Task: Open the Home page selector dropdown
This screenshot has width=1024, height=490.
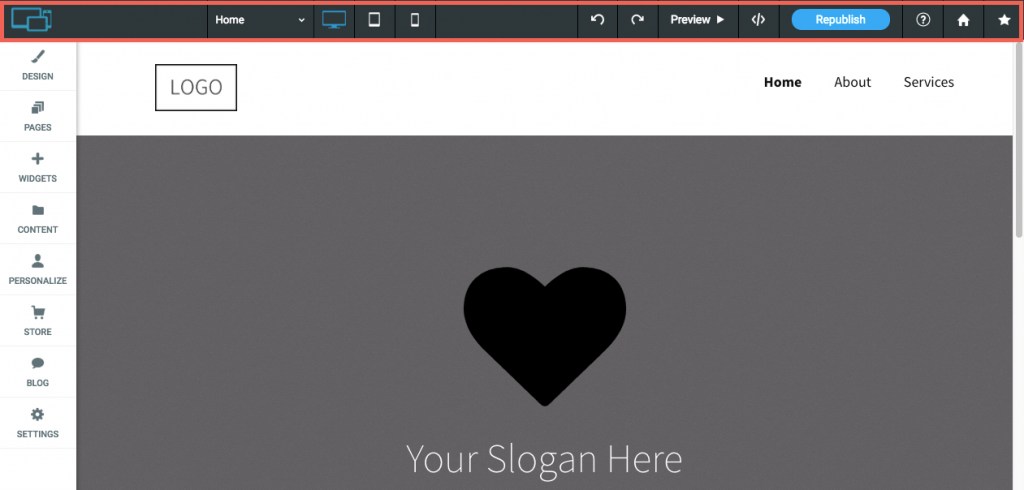Action: point(260,20)
